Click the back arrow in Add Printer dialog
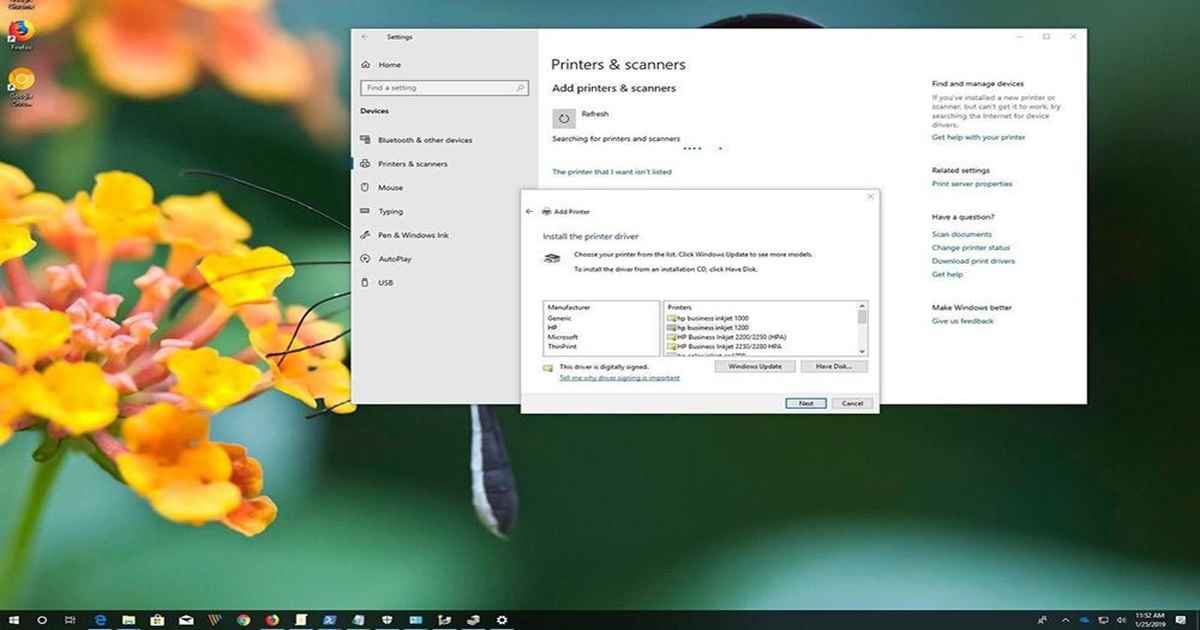This screenshot has height=630, width=1200. (x=529, y=212)
